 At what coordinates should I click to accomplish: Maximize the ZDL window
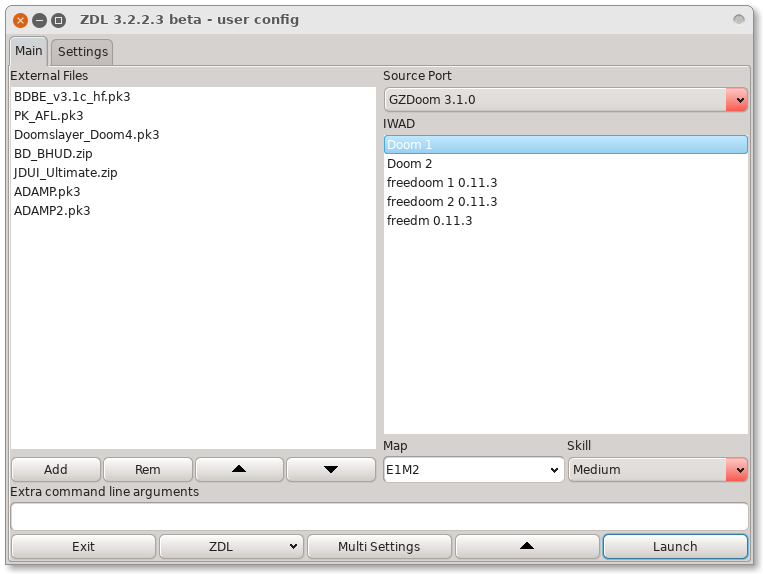[58, 20]
